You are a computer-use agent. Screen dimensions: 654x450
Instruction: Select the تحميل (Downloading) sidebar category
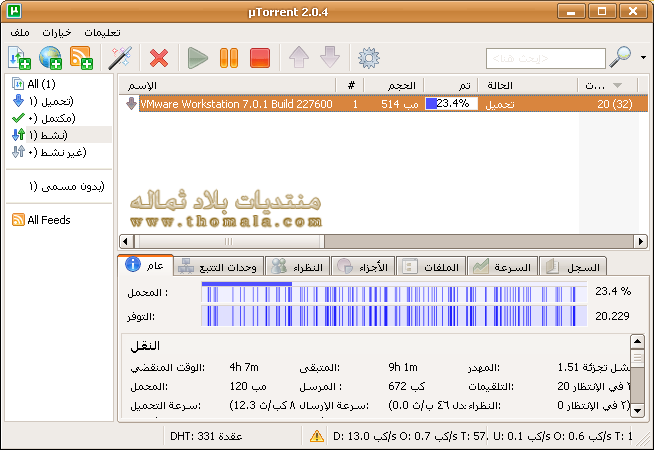click(51, 101)
